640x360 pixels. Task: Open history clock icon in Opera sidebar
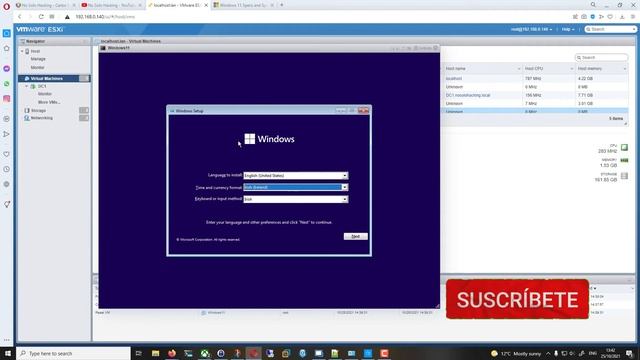[7, 169]
